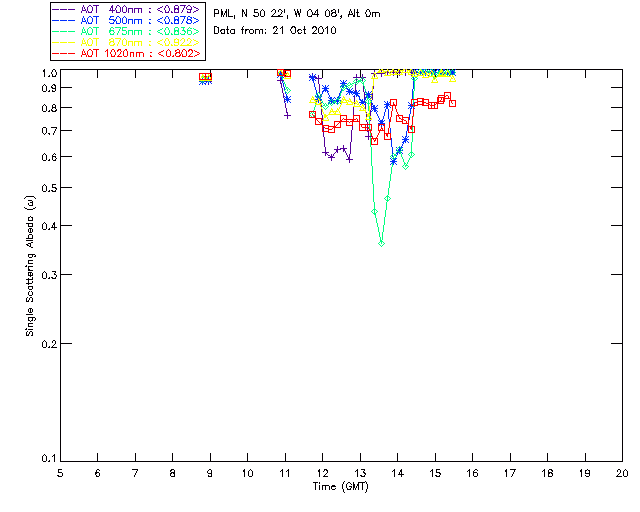This screenshot has height=512, width=640.
Task: Click the 16 hour x-axis label
Action: 473,473
